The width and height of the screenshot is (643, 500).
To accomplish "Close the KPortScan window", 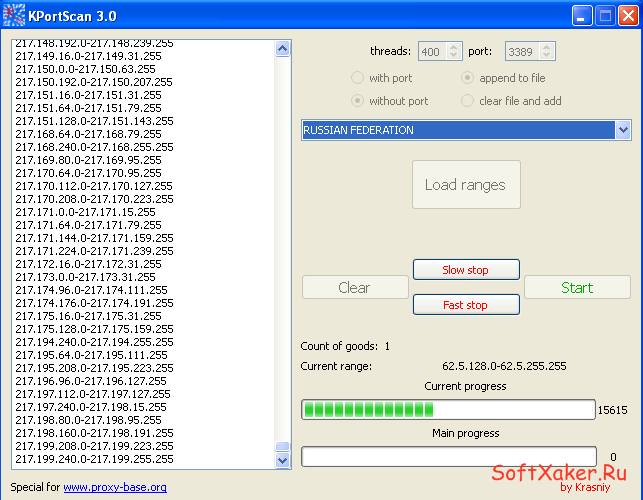I will click(628, 16).
